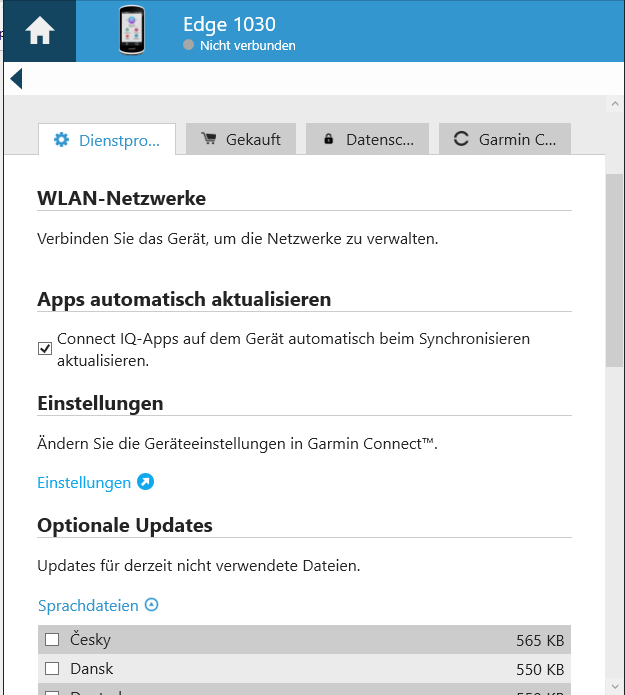Image resolution: width=625 pixels, height=695 pixels.
Task: Open the Einstellungen link
Action: click(x=84, y=482)
